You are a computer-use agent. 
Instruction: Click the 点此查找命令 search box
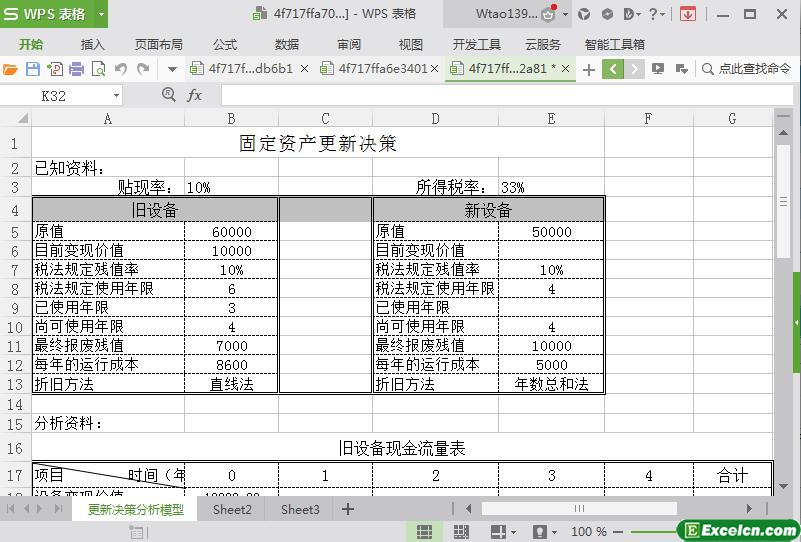pyautogui.click(x=748, y=68)
